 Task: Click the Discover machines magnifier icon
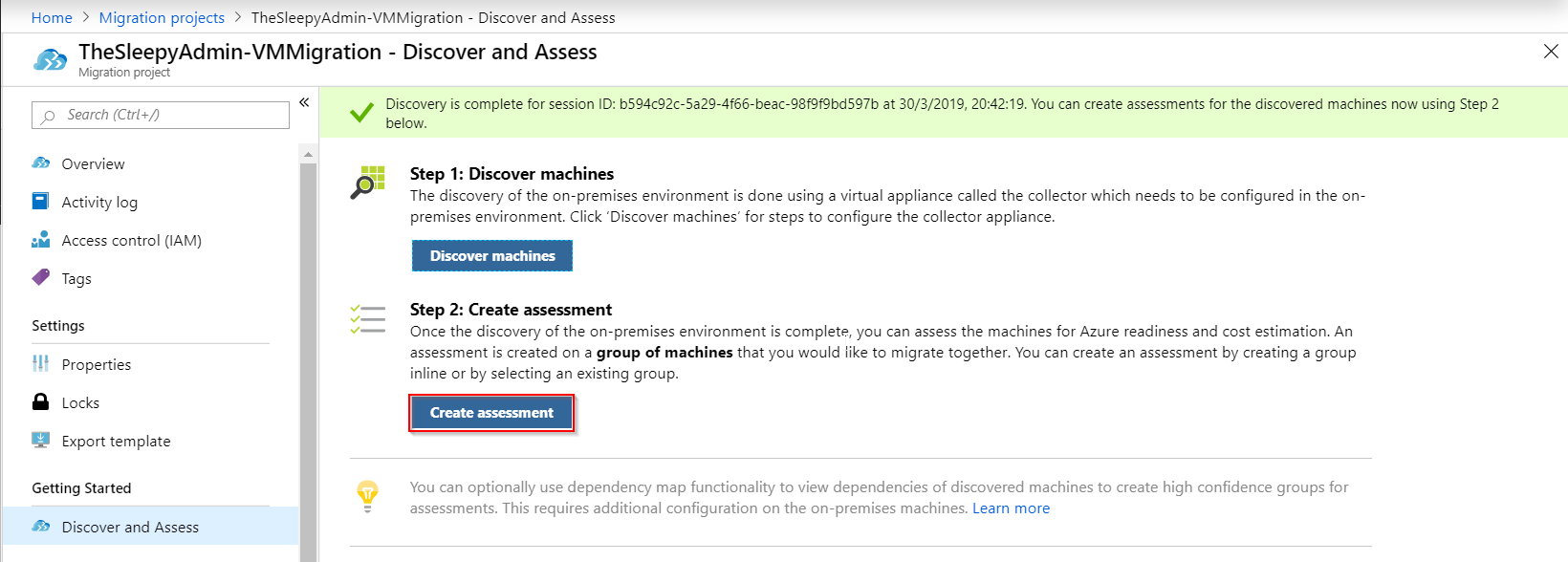367,182
